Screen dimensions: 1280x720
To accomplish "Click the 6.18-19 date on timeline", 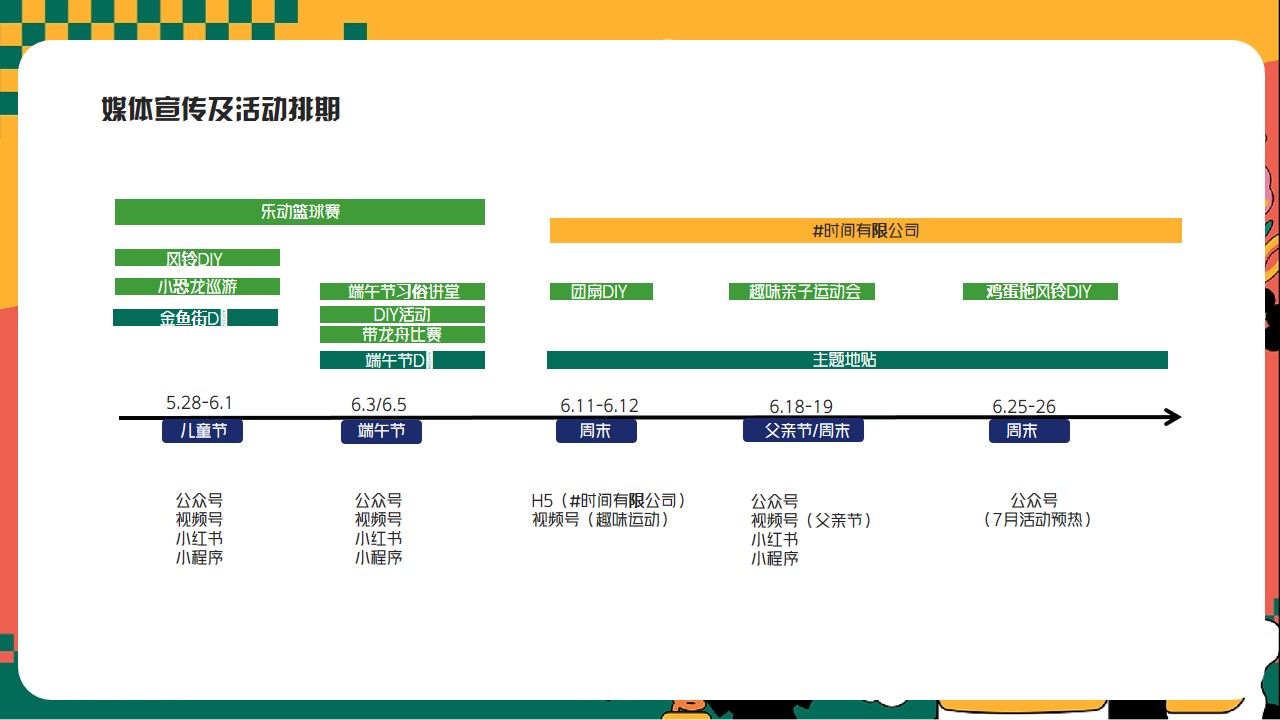I will pos(801,407).
